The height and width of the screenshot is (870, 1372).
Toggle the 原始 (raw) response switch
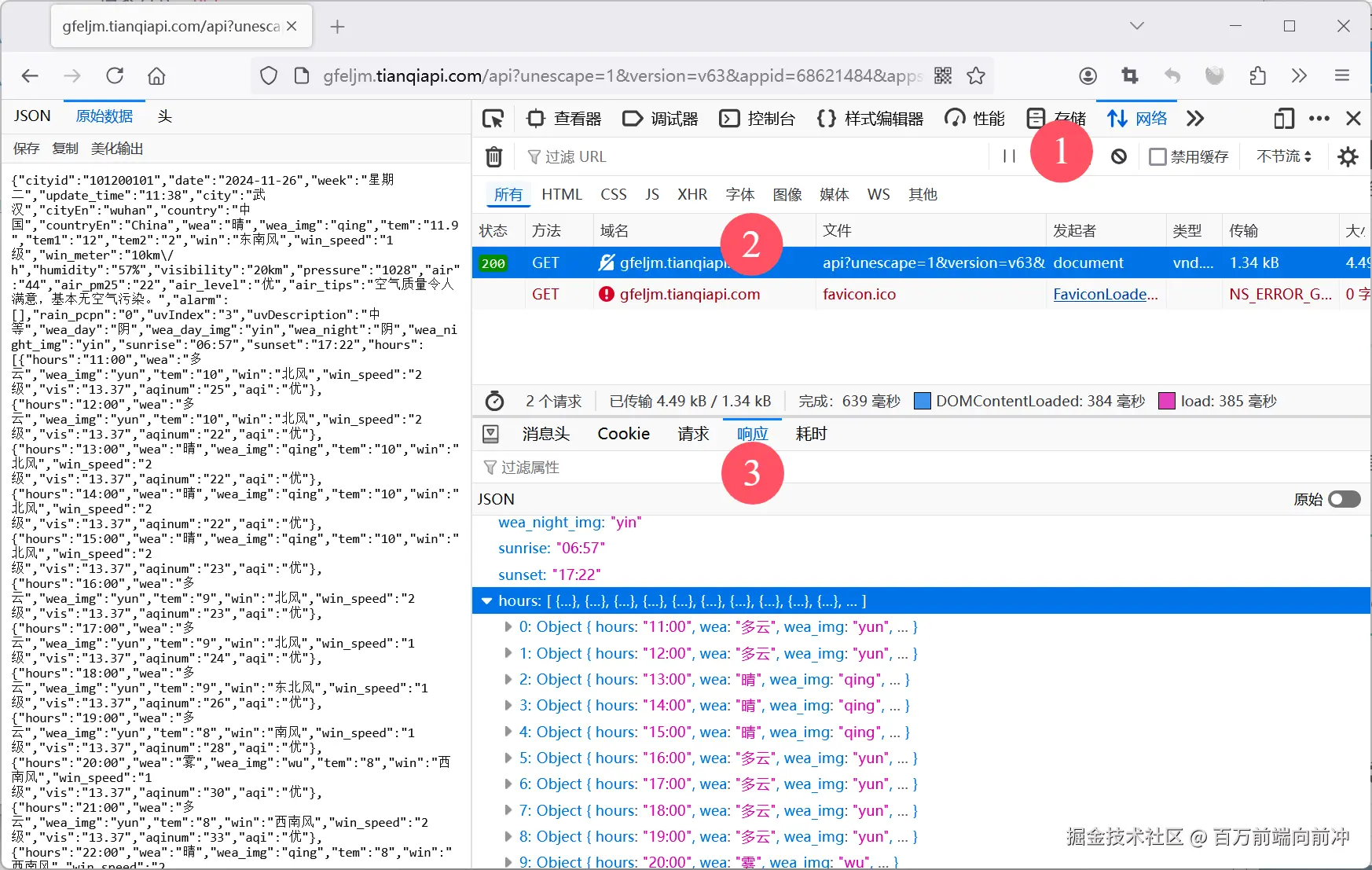pos(1344,499)
